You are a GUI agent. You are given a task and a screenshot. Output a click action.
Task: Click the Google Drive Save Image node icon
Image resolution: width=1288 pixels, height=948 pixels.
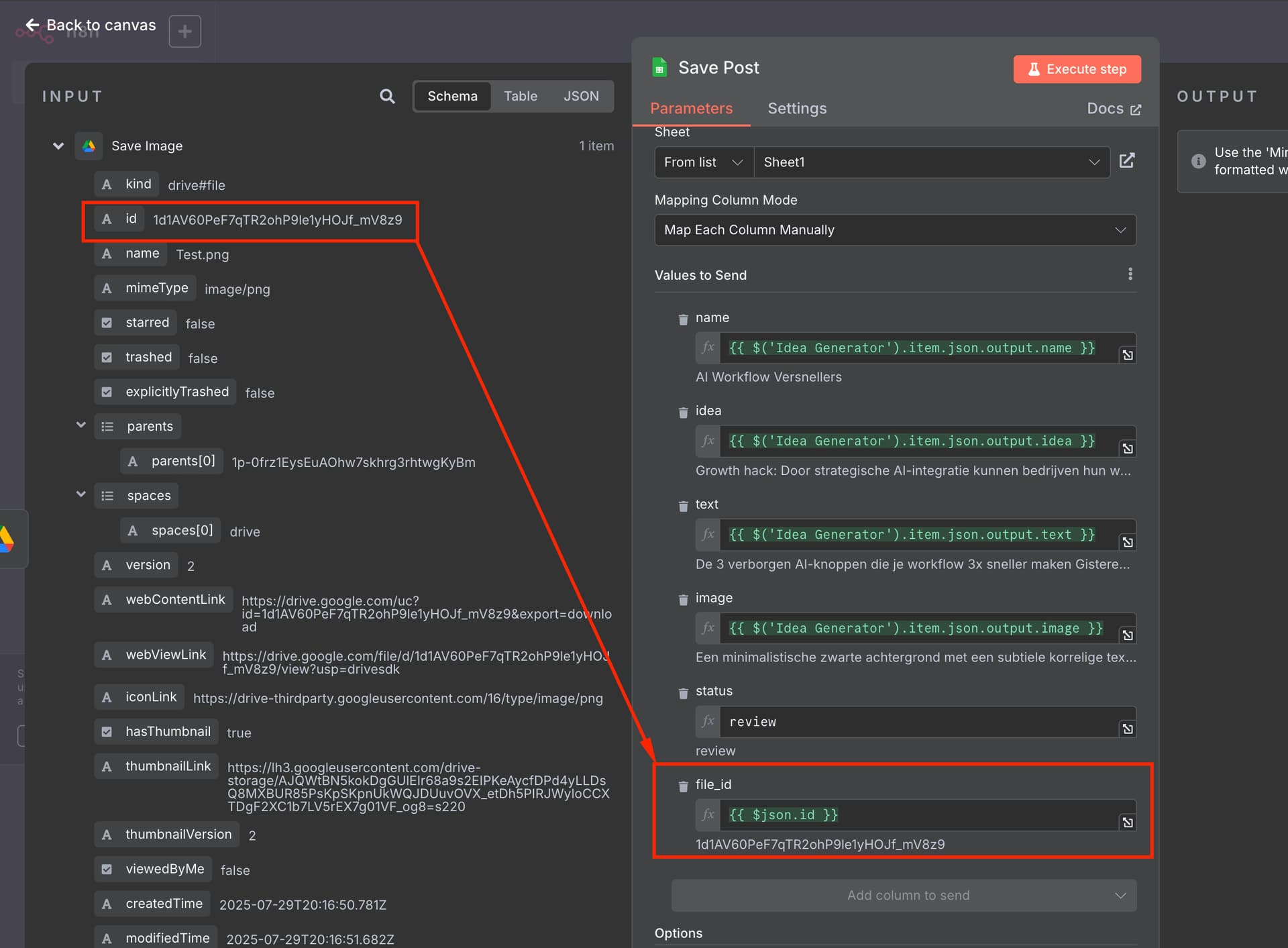89,146
